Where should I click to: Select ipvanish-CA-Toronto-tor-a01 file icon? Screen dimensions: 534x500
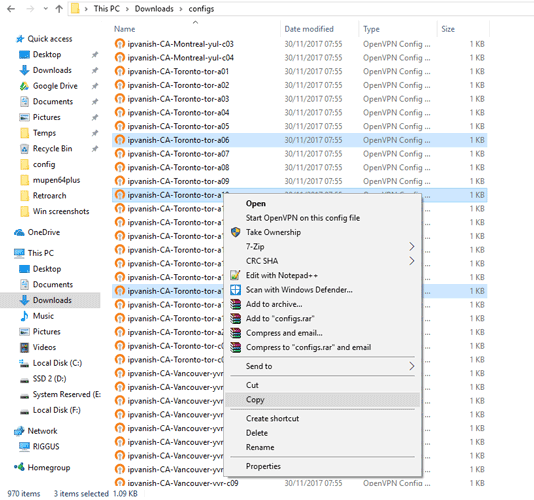120,72
